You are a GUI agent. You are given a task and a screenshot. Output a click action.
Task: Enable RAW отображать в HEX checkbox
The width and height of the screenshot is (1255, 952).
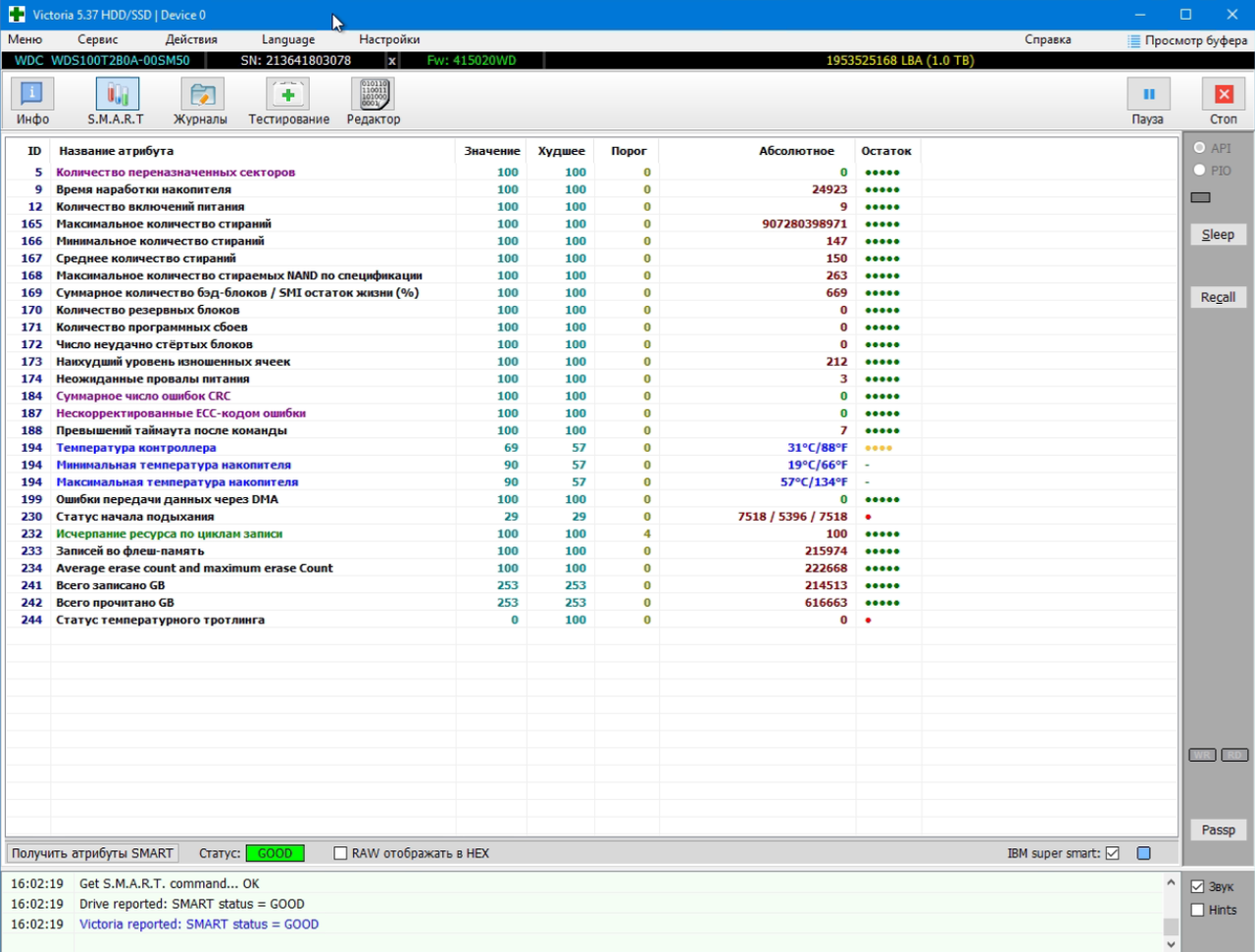pyautogui.click(x=340, y=854)
